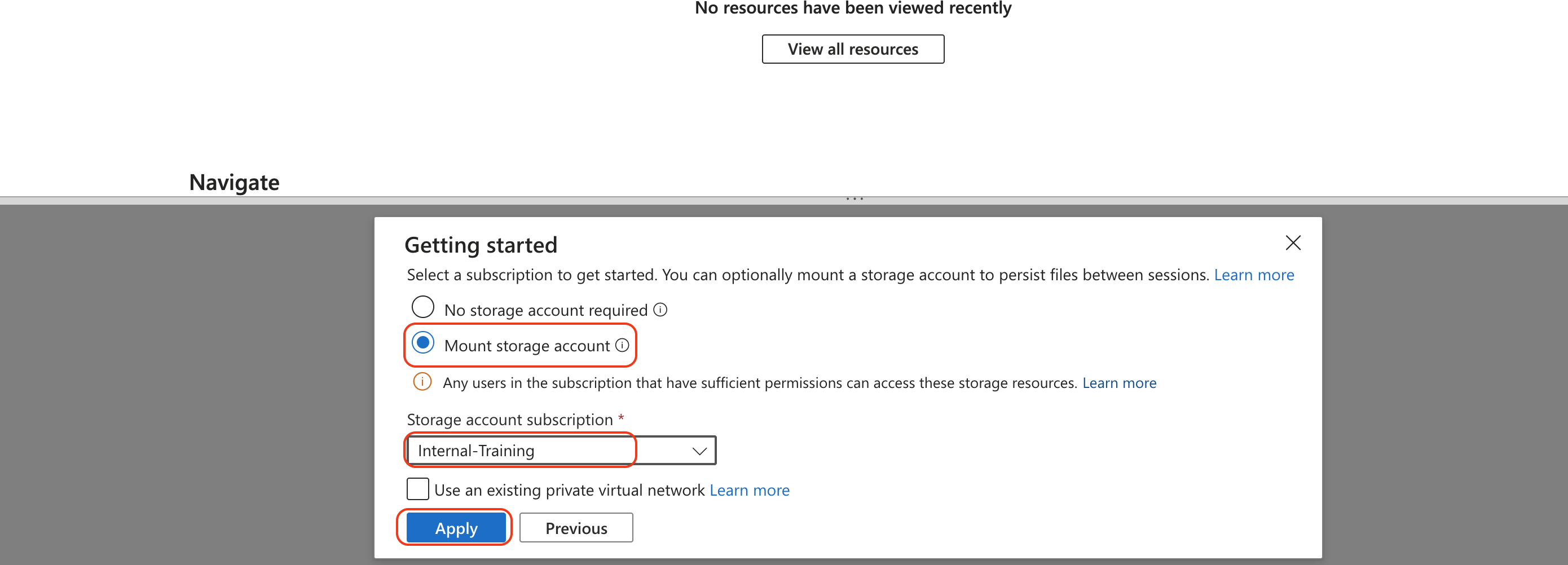Viewport: 1568px width, 565px height.
Task: Open Learn more link about storage permissions
Action: [1120, 383]
